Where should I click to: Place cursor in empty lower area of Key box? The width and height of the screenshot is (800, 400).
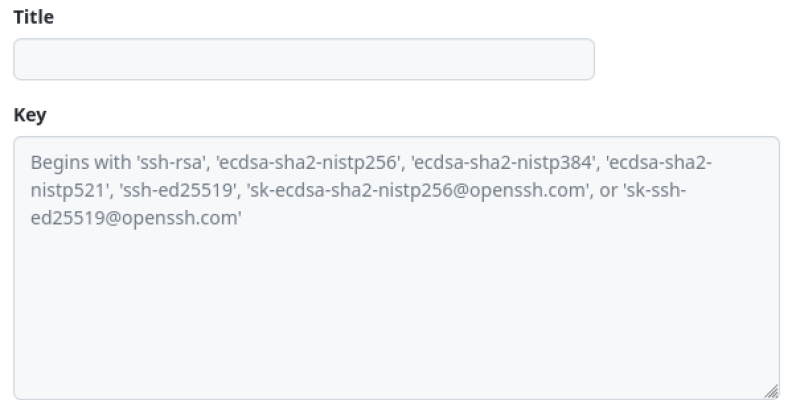396,320
